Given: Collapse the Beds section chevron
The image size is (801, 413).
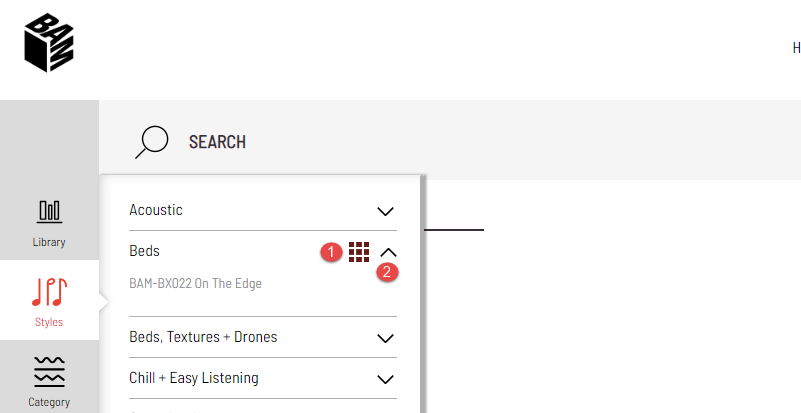Looking at the screenshot, I should (x=388, y=252).
